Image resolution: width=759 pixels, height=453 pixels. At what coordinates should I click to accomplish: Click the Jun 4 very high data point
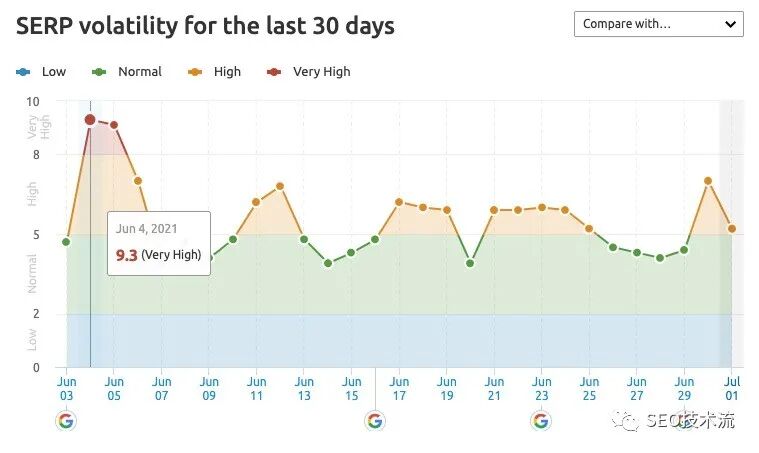tap(90, 120)
